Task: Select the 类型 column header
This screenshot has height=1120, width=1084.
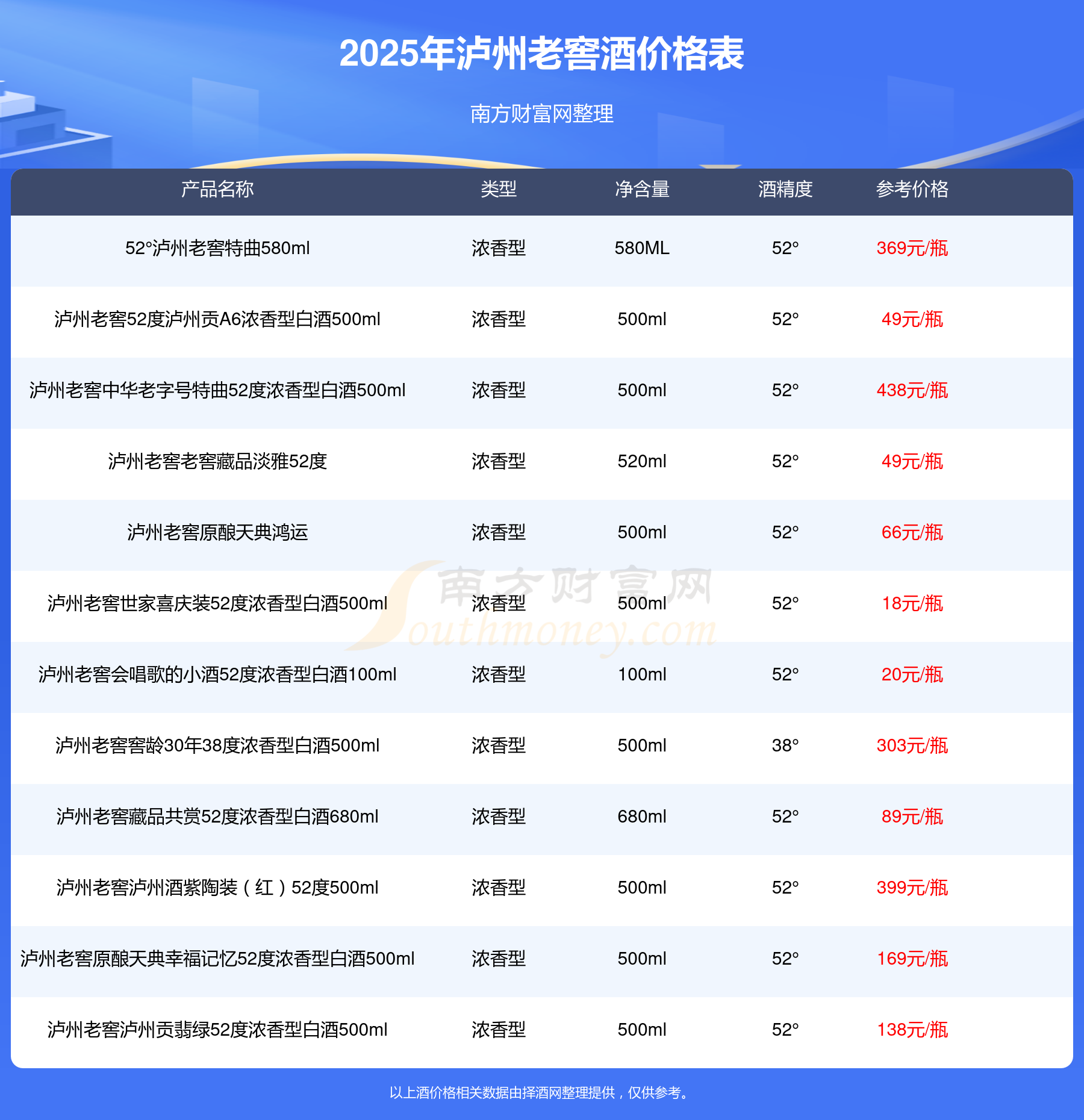Action: tap(499, 189)
